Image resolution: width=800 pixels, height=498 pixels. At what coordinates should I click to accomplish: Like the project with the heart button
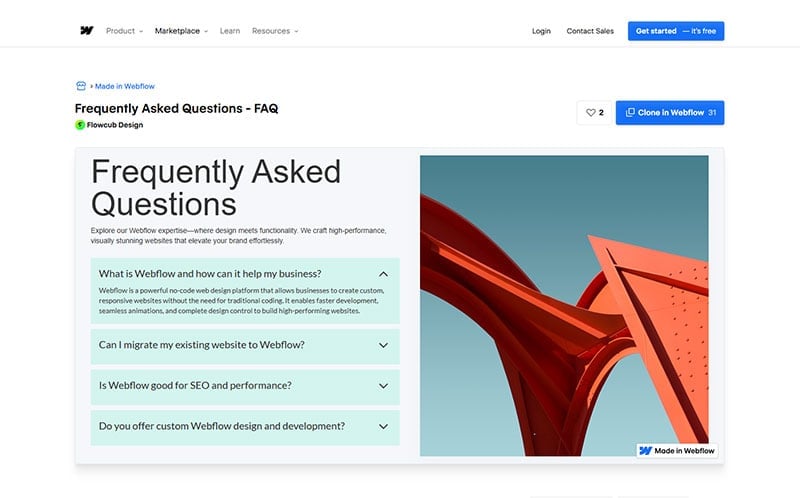pos(594,113)
